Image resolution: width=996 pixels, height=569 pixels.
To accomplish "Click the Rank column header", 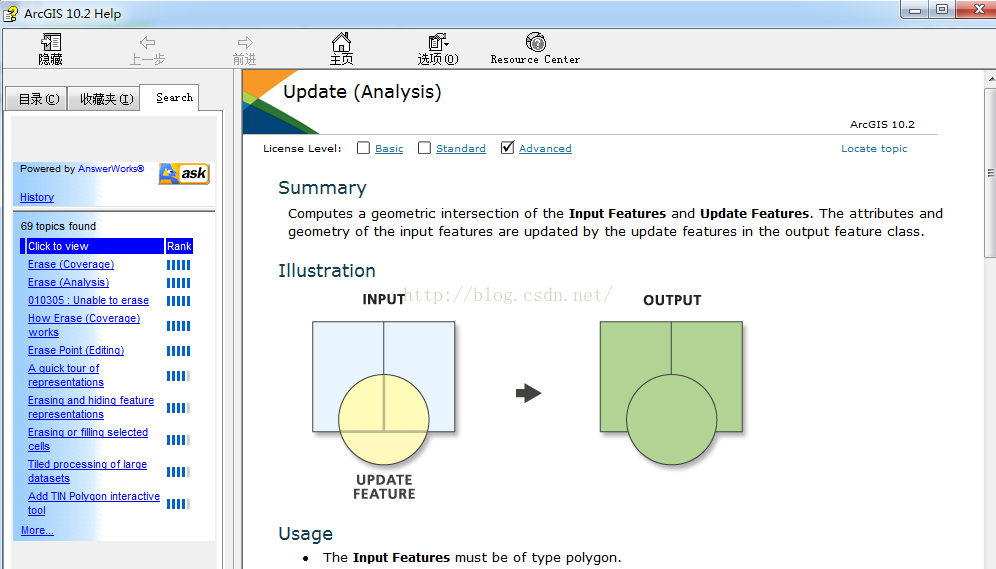I will pos(179,246).
